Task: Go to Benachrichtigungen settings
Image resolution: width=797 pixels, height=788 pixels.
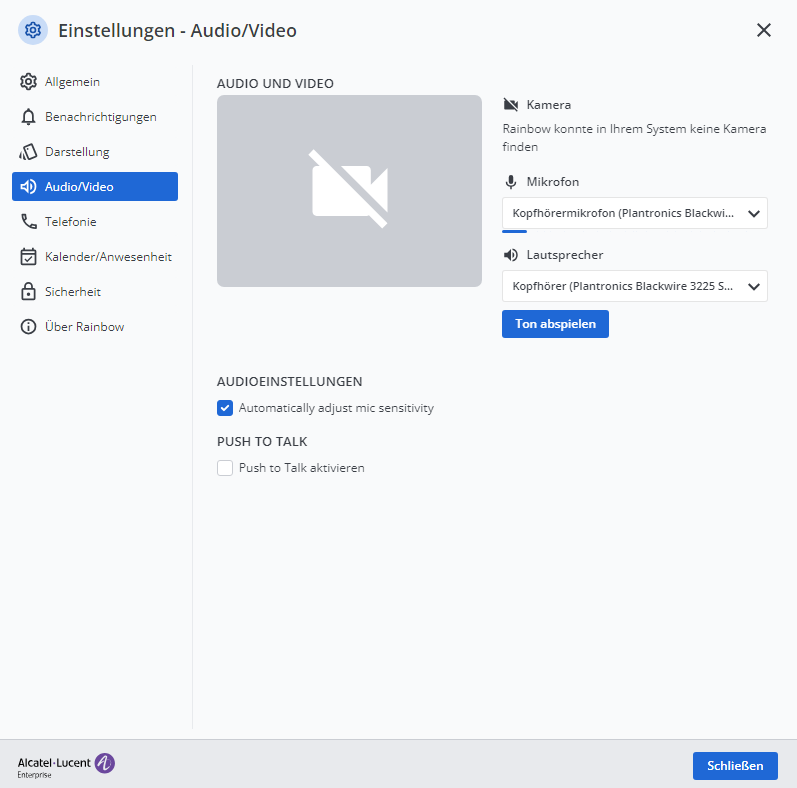Action: [x=100, y=117]
